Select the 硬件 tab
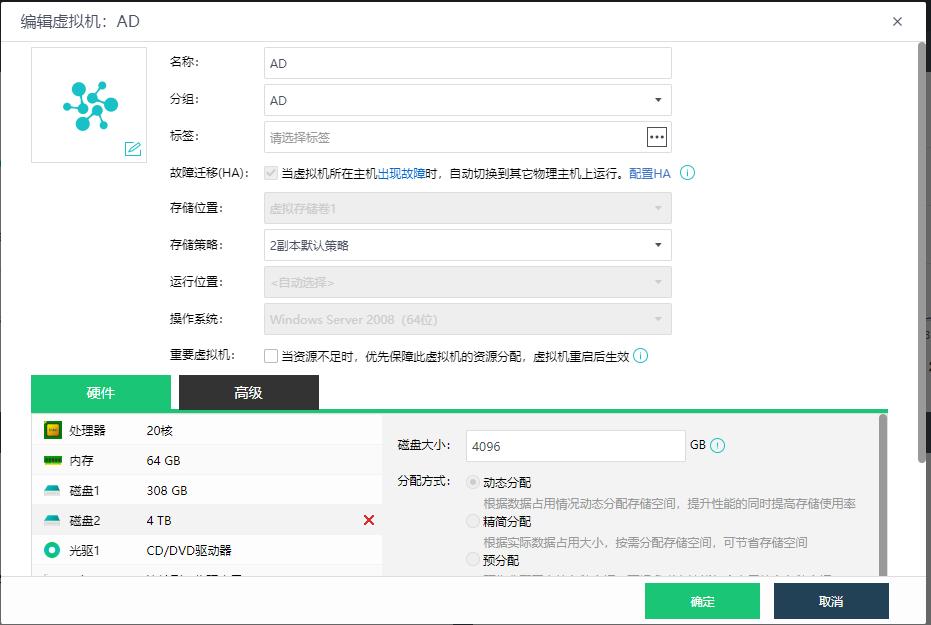 tap(100, 392)
